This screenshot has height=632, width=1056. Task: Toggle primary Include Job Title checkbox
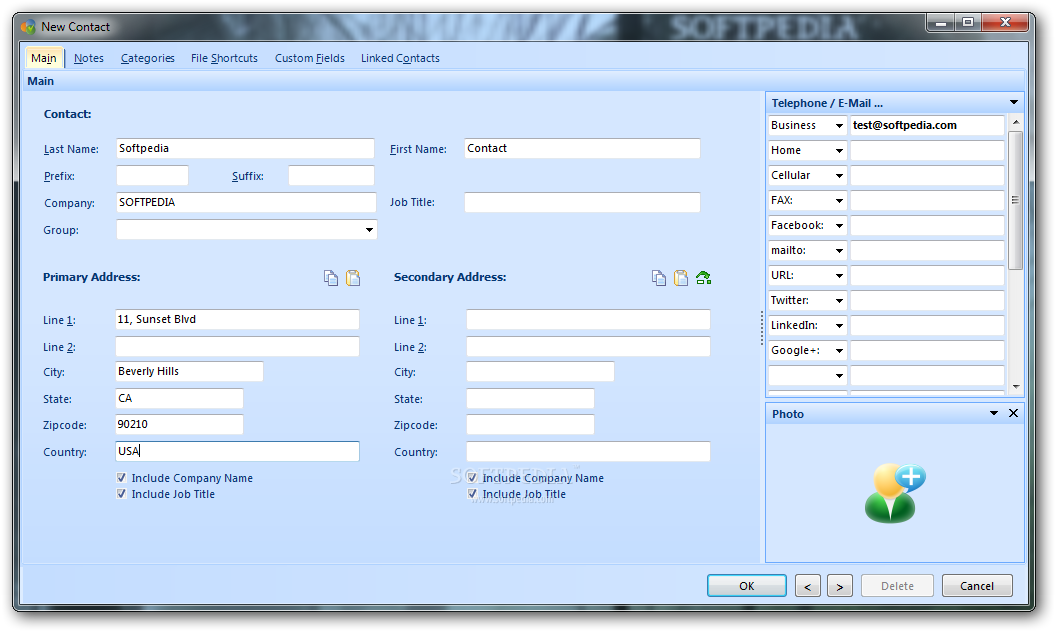(x=121, y=494)
